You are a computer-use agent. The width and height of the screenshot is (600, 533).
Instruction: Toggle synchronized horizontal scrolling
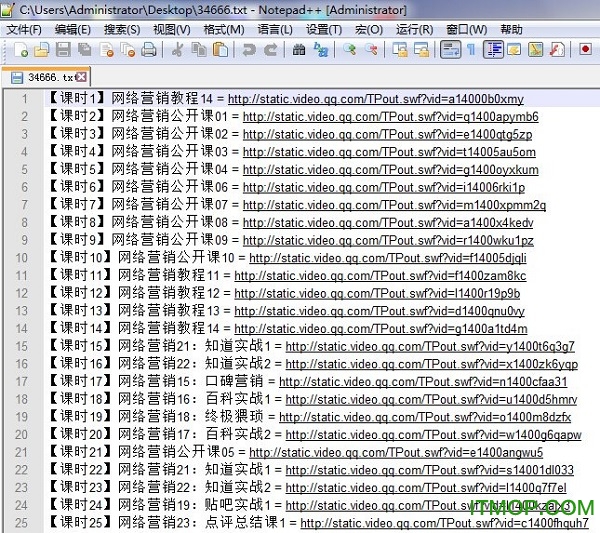421,50
